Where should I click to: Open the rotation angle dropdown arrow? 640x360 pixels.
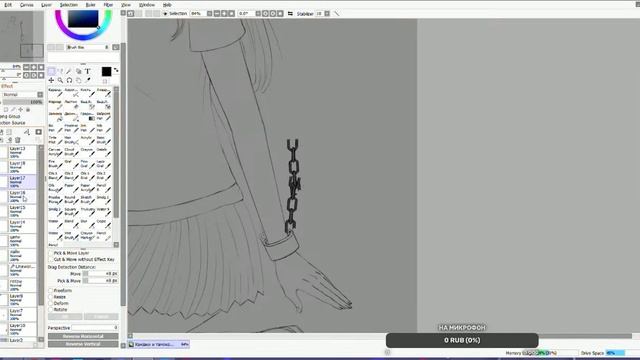[x=258, y=13]
